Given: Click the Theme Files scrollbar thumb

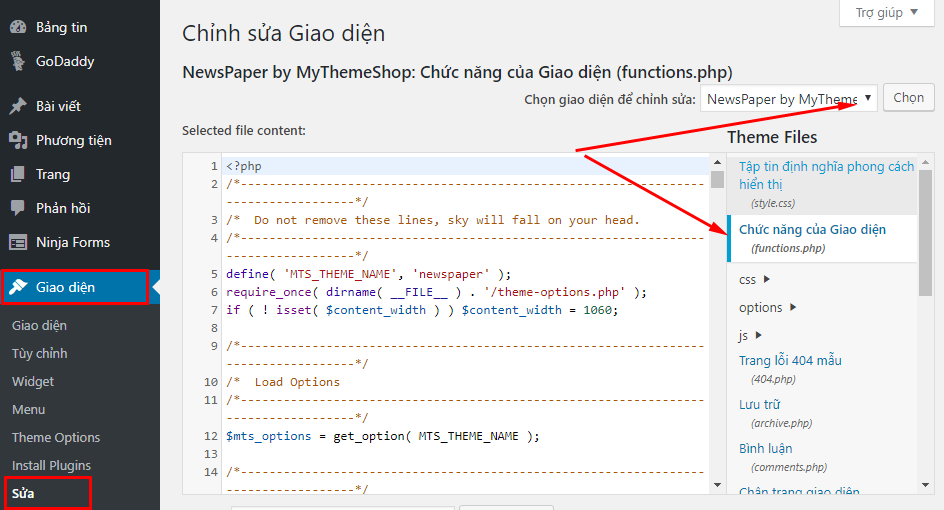Looking at the screenshot, I should point(925,232).
